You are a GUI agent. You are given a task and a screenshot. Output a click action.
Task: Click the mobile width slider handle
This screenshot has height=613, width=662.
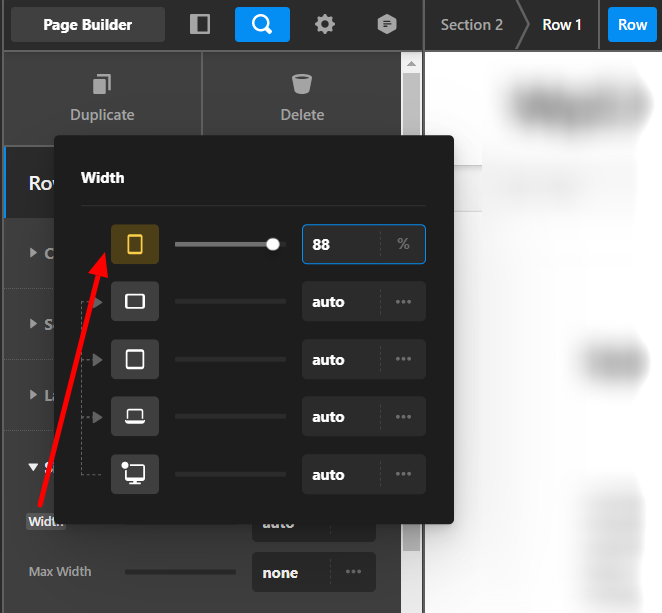point(273,244)
